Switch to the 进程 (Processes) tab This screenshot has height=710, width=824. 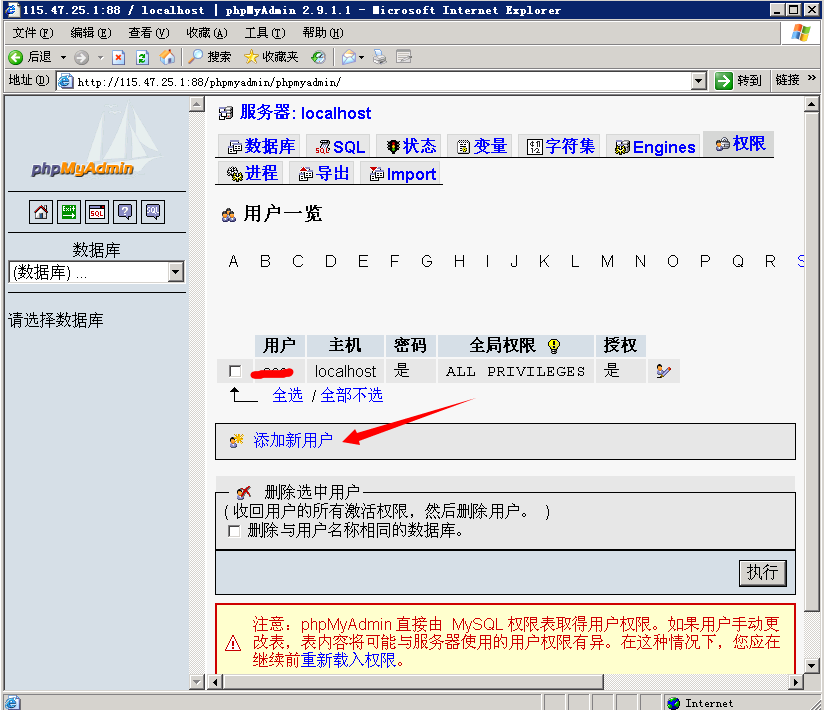coord(251,173)
